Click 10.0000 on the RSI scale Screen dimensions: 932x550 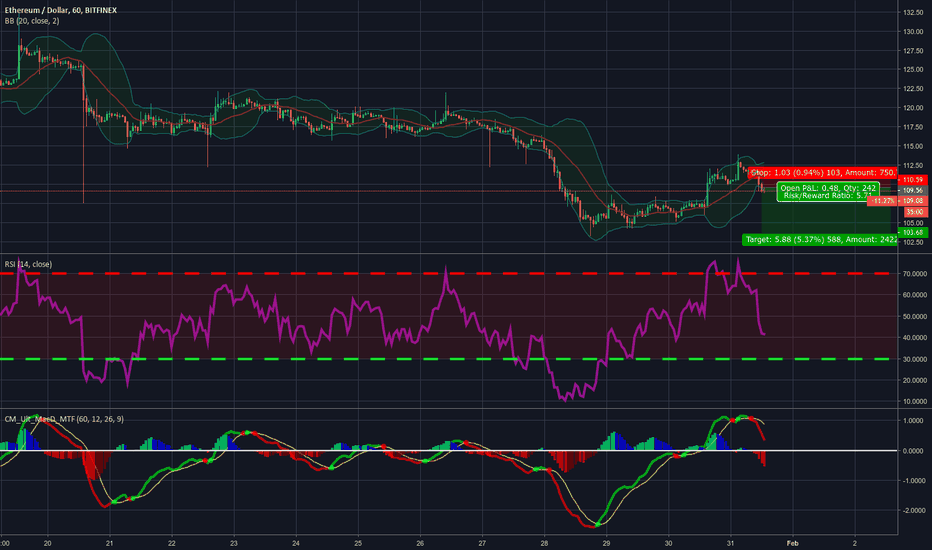tap(915, 401)
